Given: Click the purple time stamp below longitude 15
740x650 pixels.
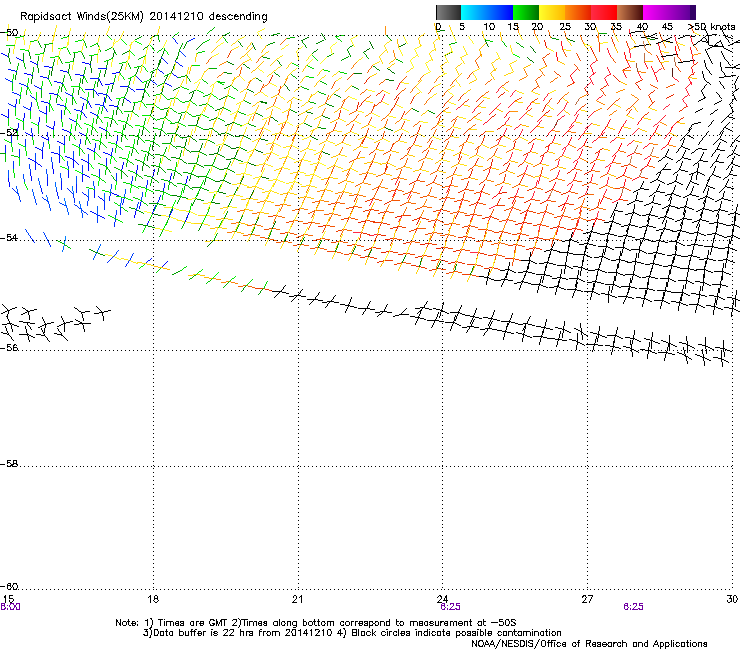Looking at the screenshot, I should point(10,607).
